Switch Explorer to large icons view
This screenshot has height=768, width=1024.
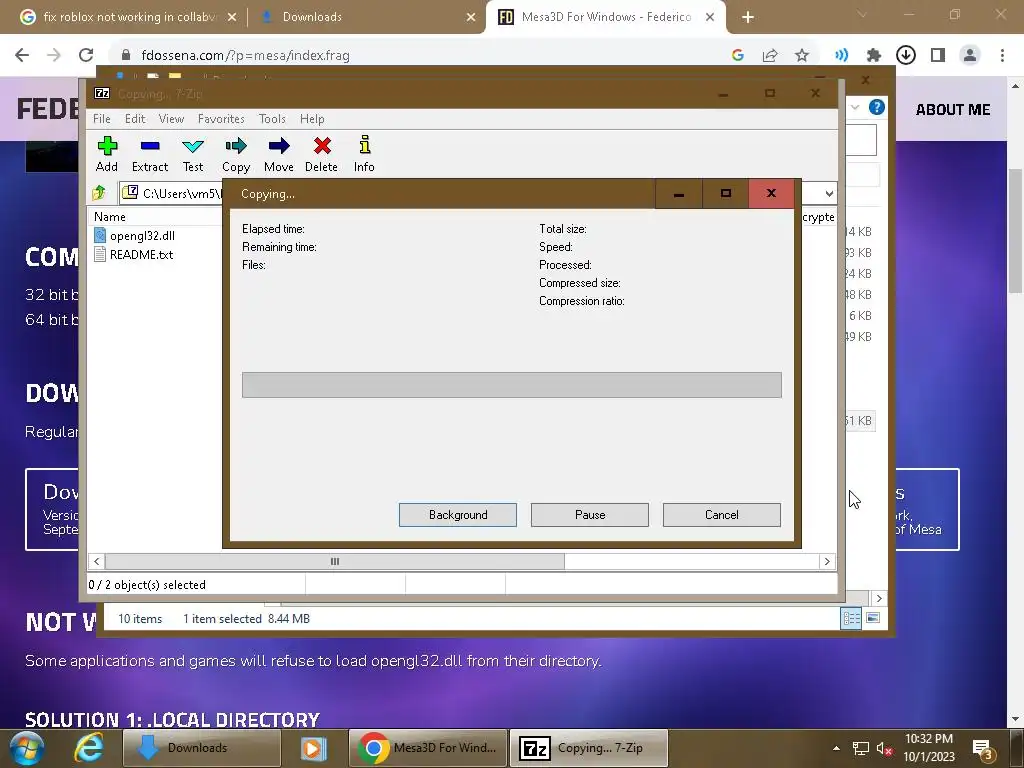[x=873, y=618]
